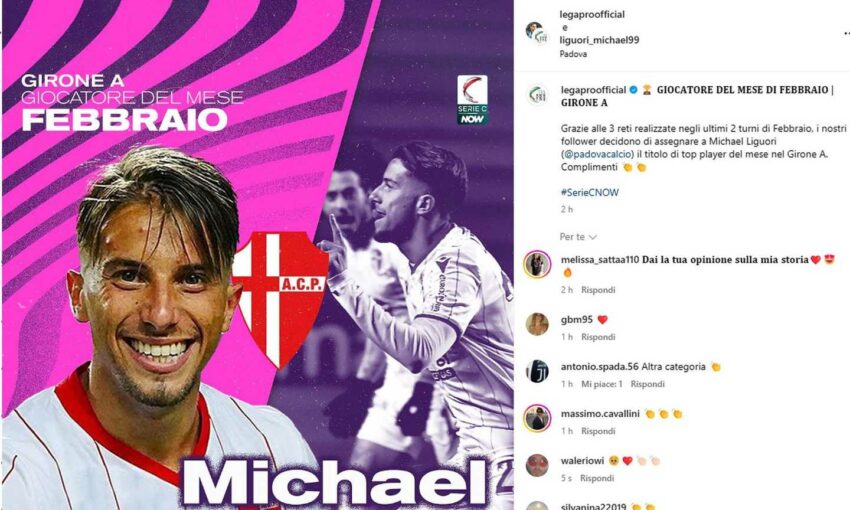Open massimo.cavallini's story-ringed avatar
The image size is (850, 510).
click(537, 418)
